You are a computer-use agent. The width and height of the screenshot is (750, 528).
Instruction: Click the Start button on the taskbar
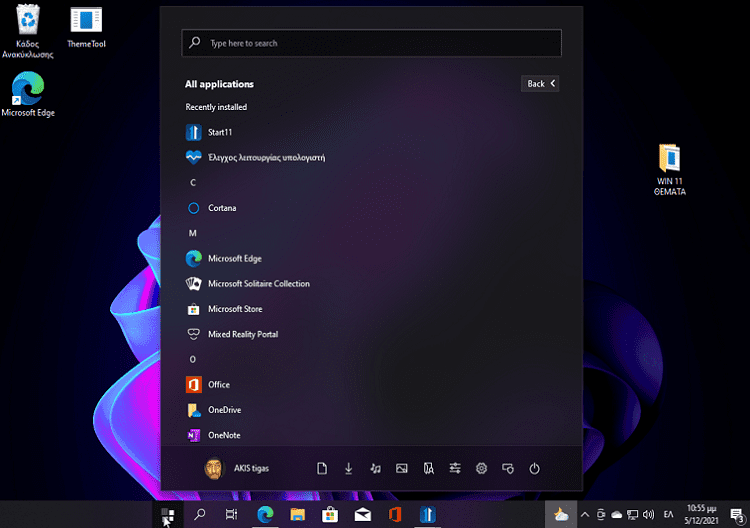click(168, 515)
